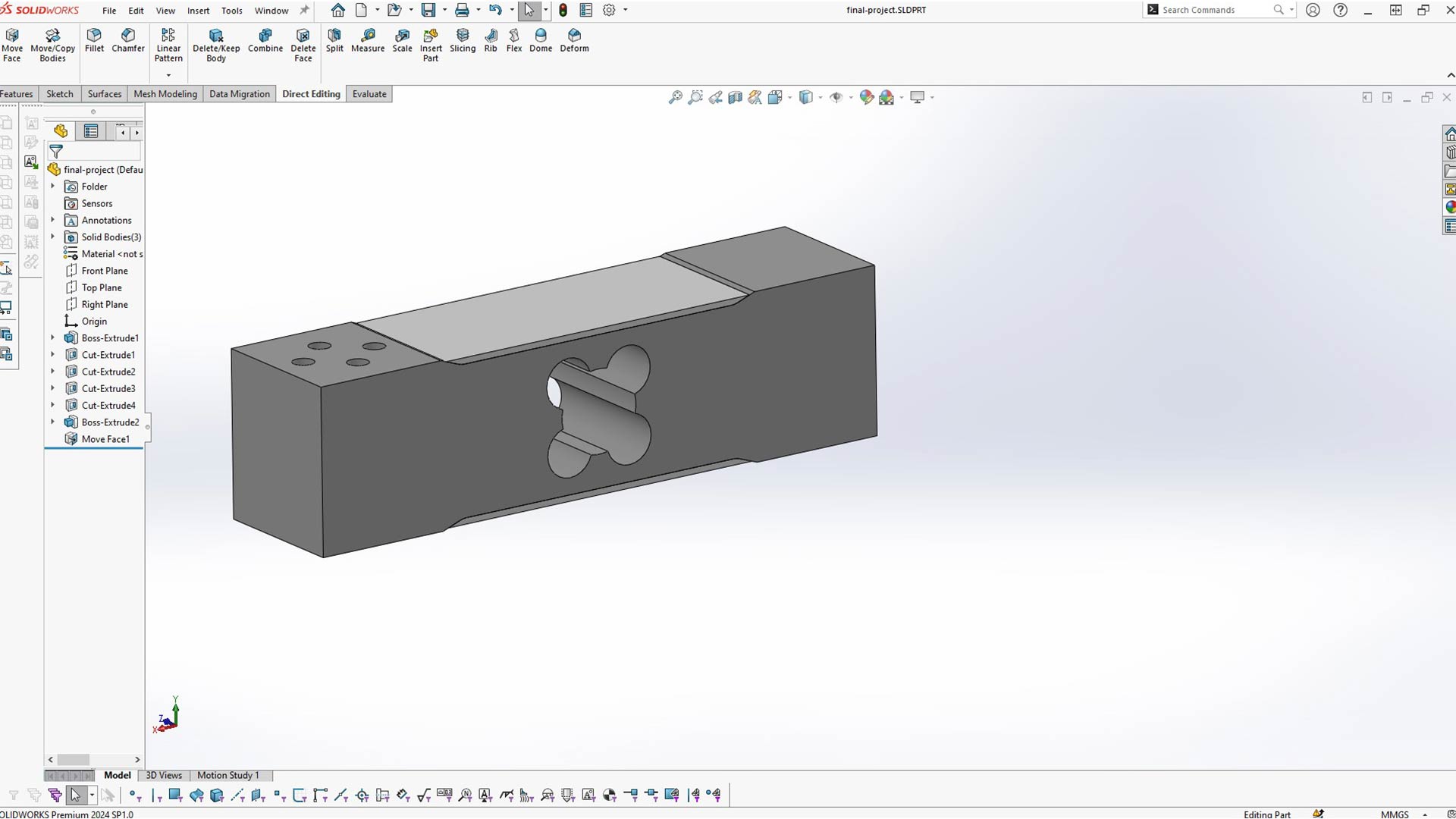The width and height of the screenshot is (1456, 819).
Task: Switch to the Surfaces tab
Action: [x=105, y=94]
